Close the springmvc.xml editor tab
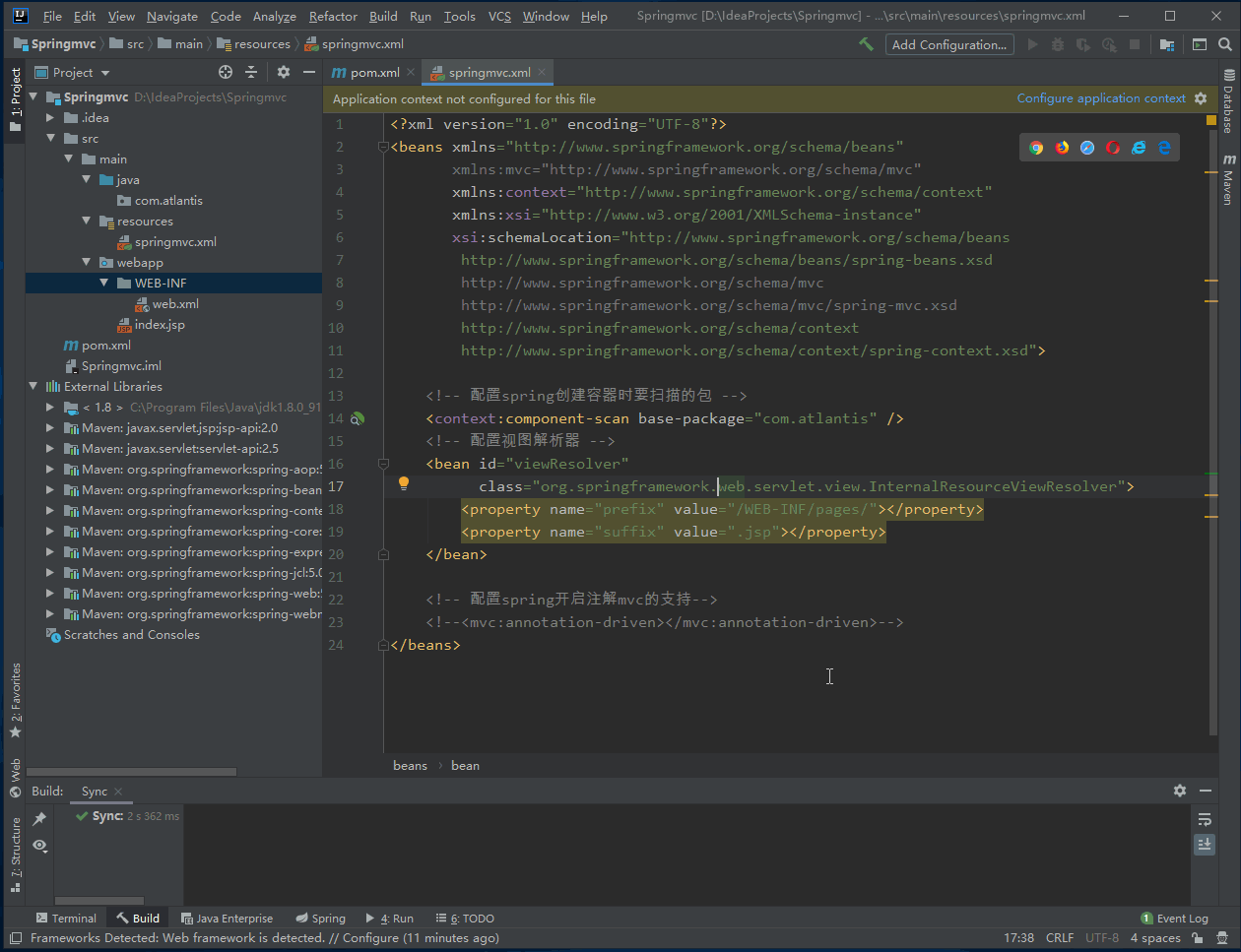 click(x=542, y=72)
